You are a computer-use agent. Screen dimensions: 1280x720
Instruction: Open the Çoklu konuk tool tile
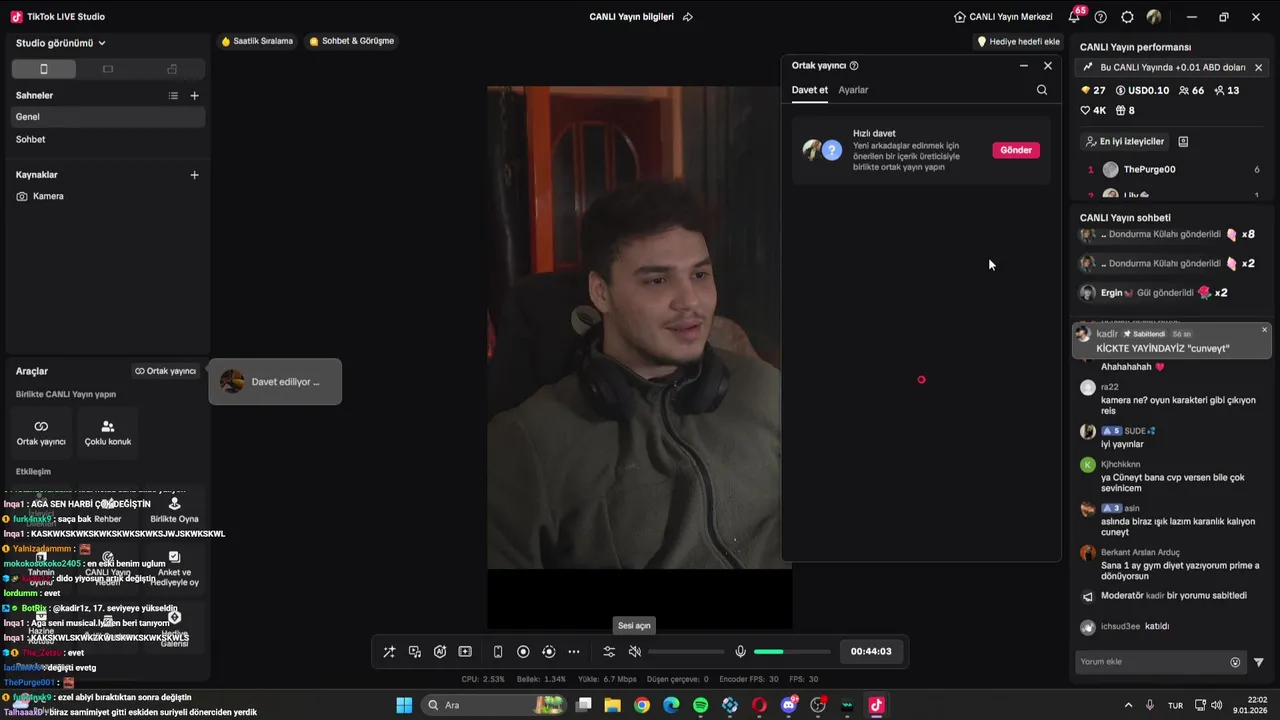(x=108, y=433)
